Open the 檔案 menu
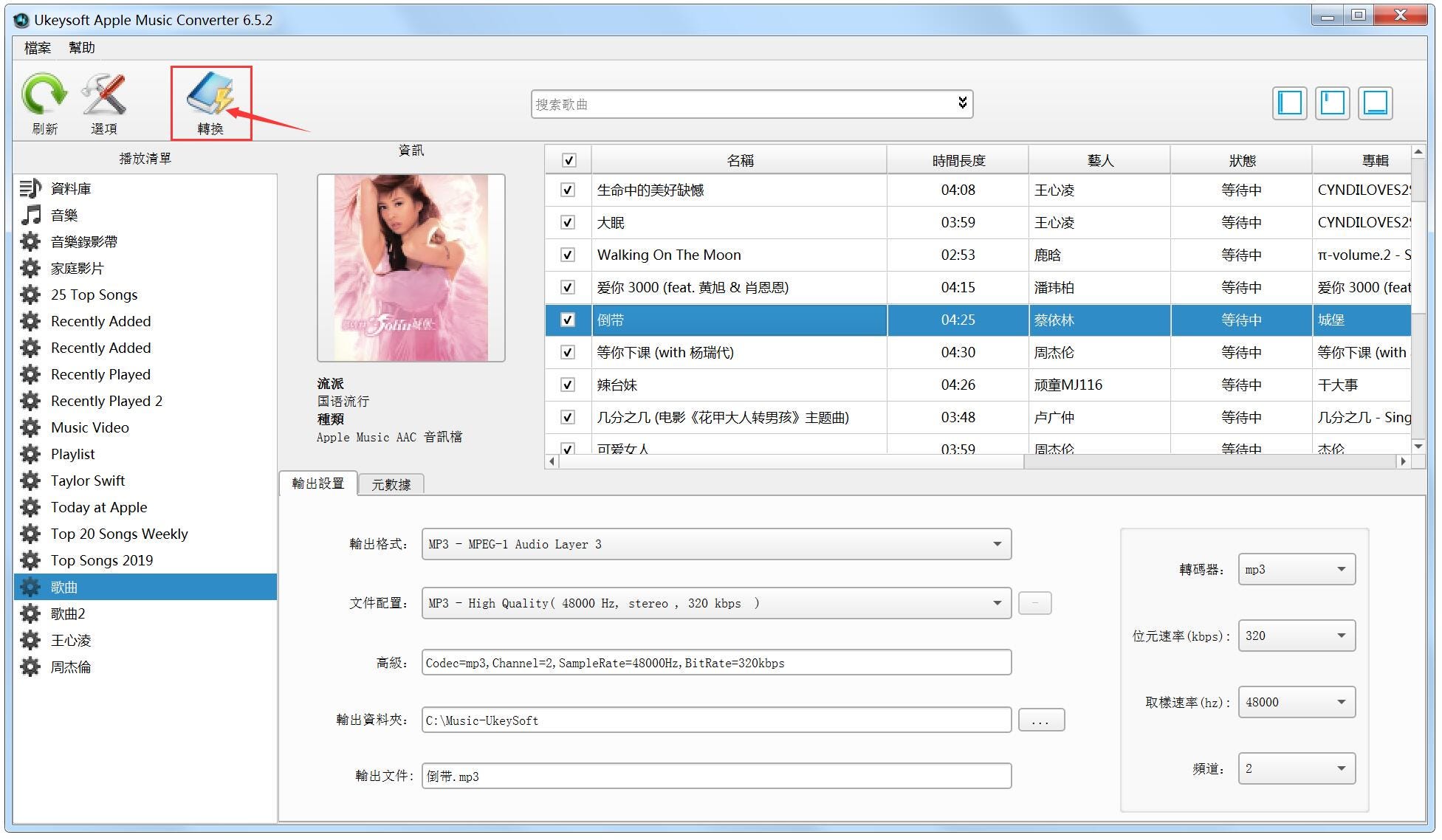 point(38,48)
